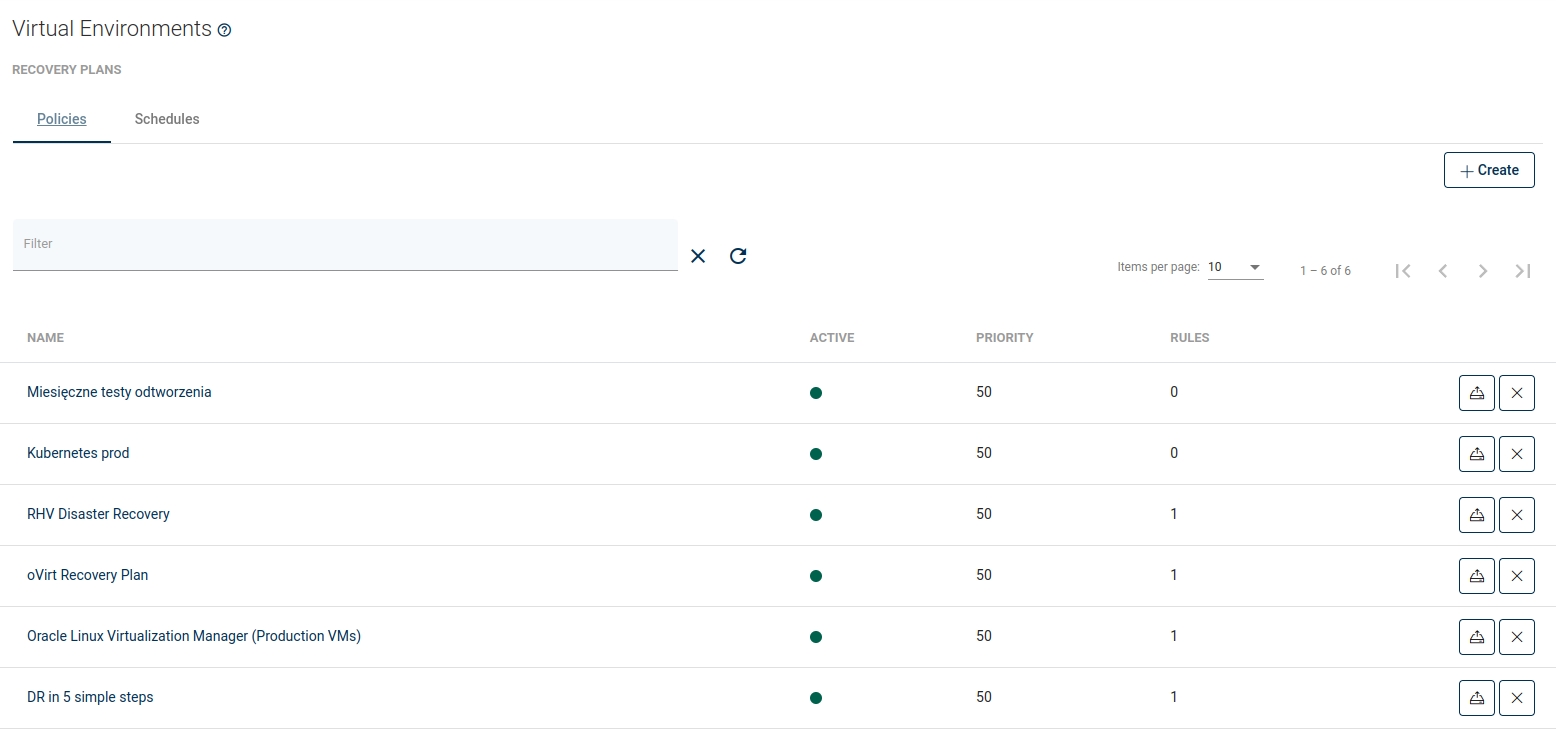Open help icon beside Virtual Environments title
This screenshot has width=1556, height=748.
point(224,30)
